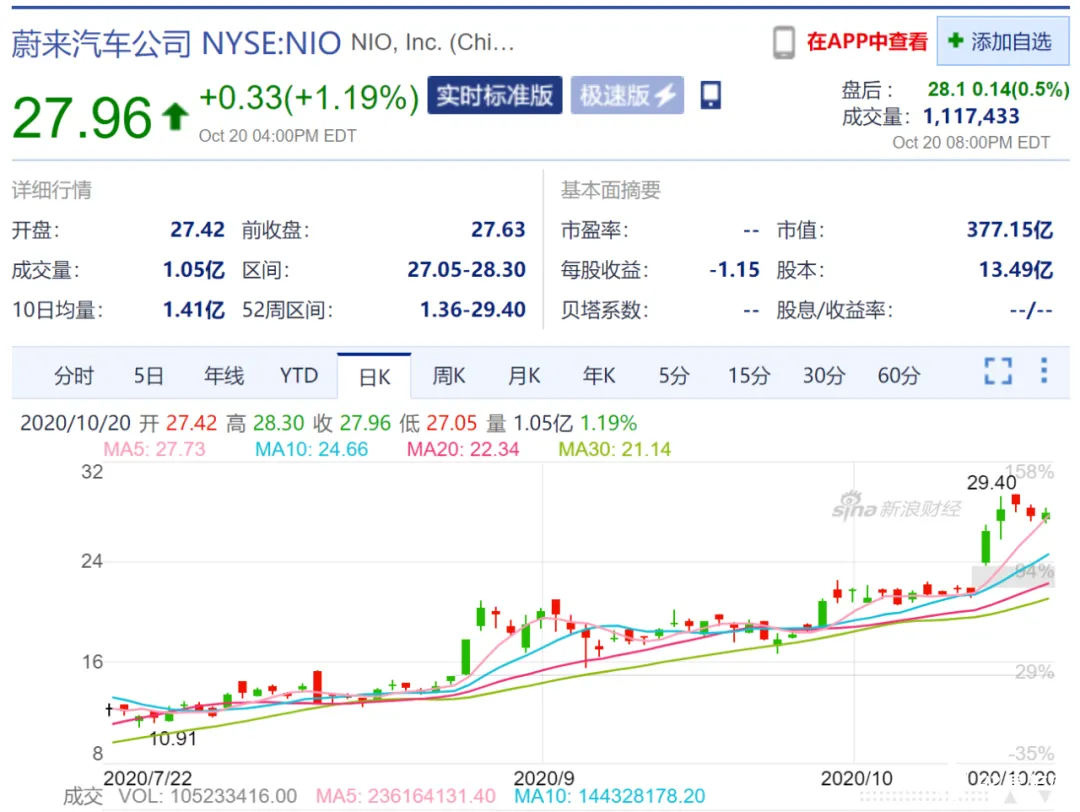
Task: Click the 2020/10 date axis label
Action: [856, 778]
